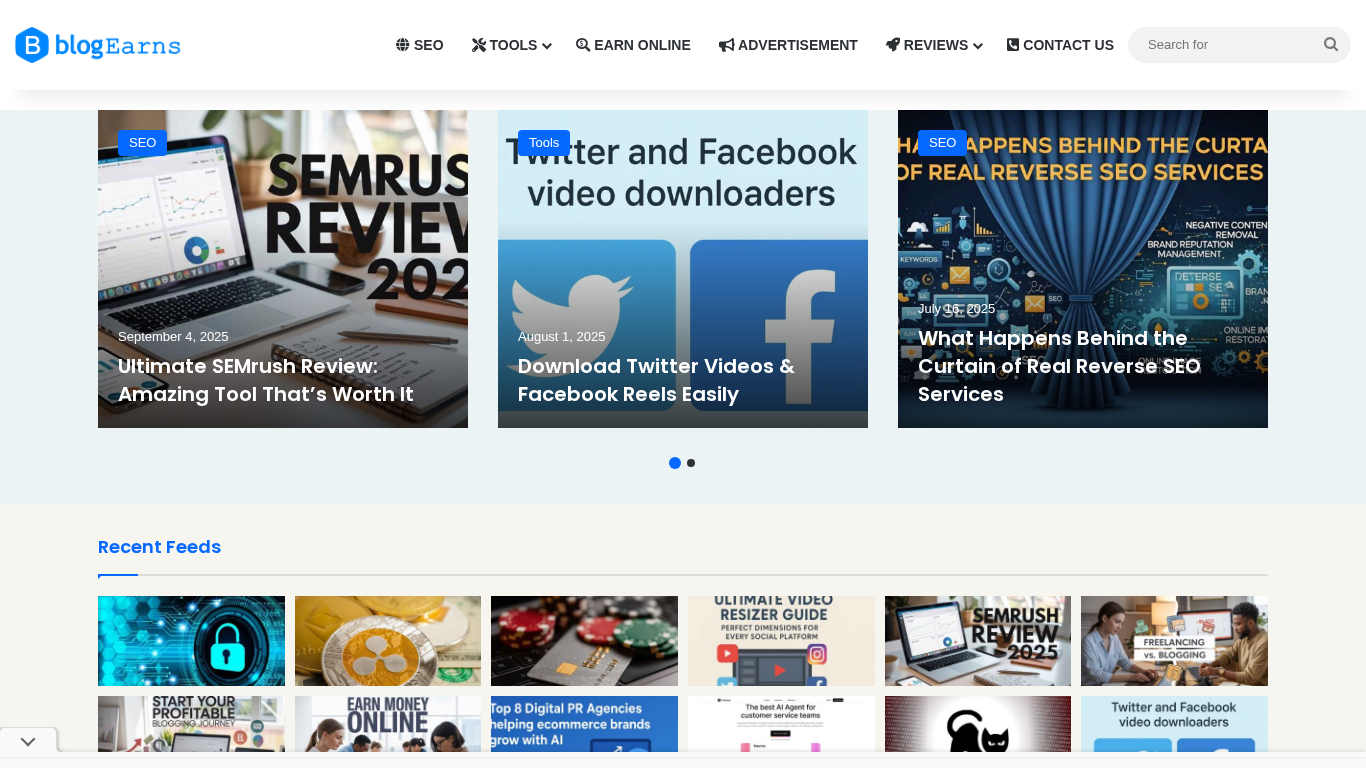Open the Advertisement menu item
This screenshot has height=768, width=1366.
[x=788, y=45]
